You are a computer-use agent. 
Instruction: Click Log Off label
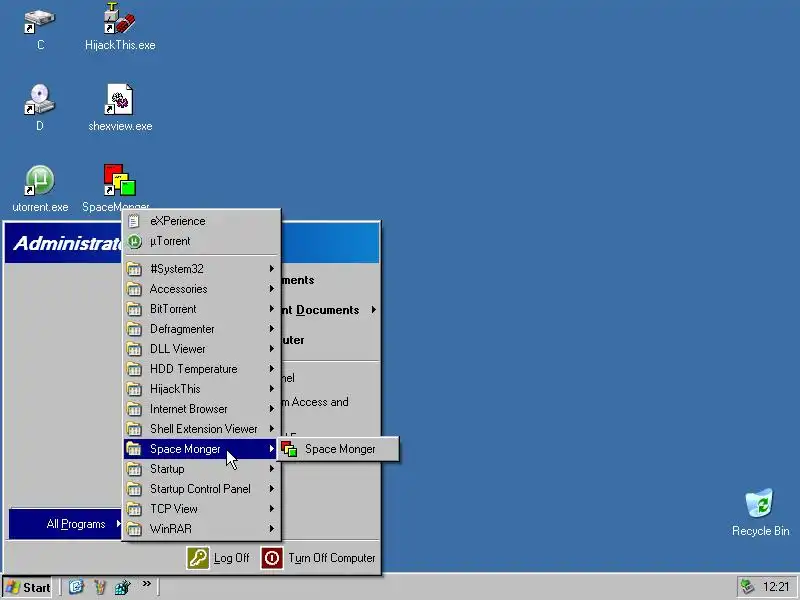[232, 558]
